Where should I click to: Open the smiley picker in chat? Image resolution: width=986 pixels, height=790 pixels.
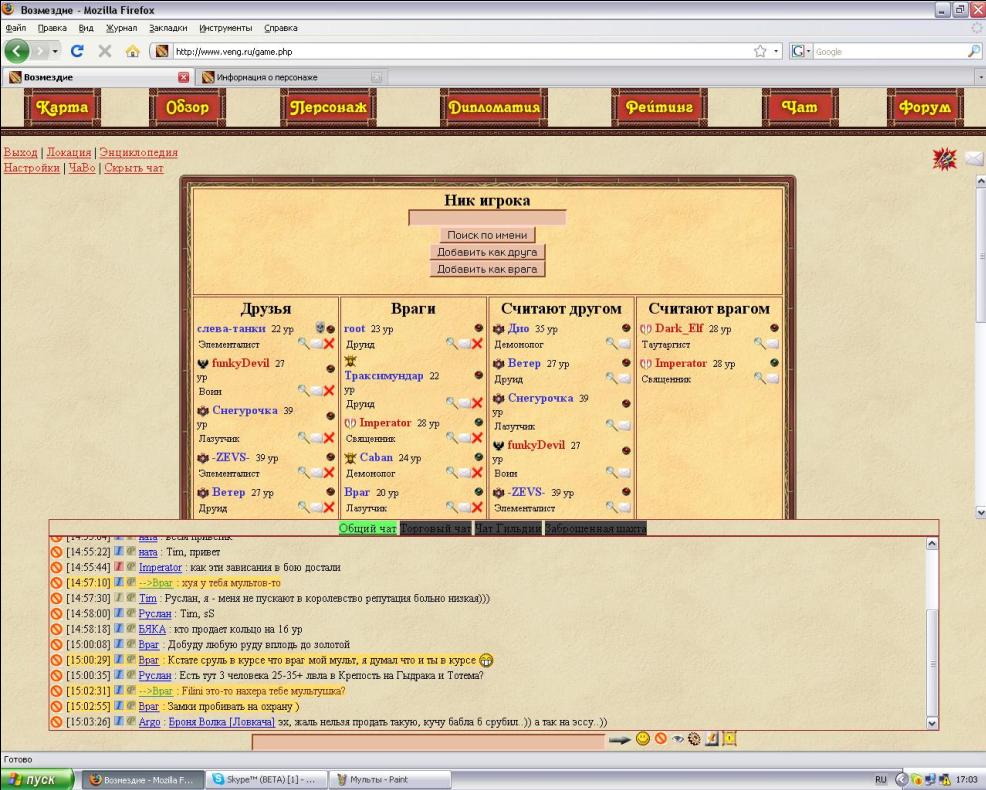click(643, 738)
